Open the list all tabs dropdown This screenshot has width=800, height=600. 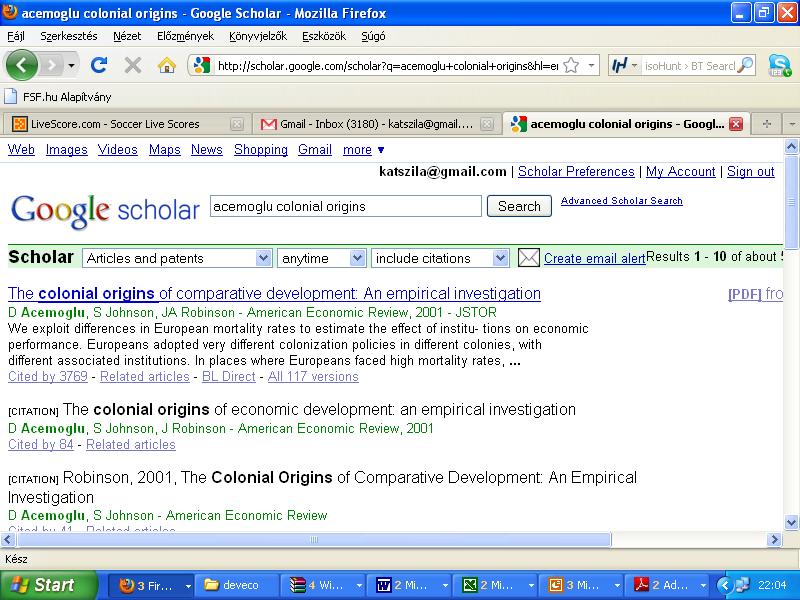[791, 124]
